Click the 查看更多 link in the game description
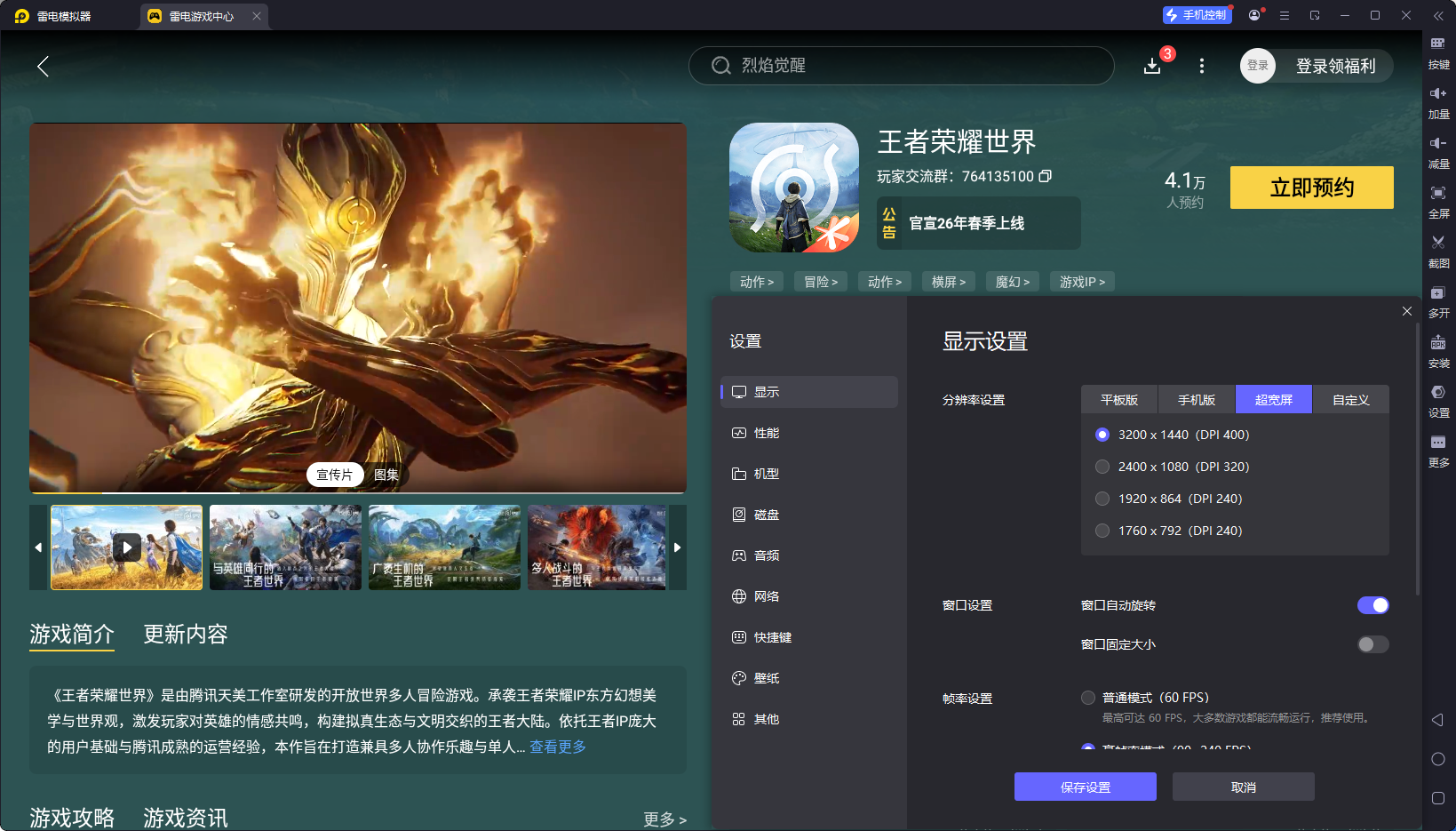This screenshot has width=1456, height=831. coord(557,747)
